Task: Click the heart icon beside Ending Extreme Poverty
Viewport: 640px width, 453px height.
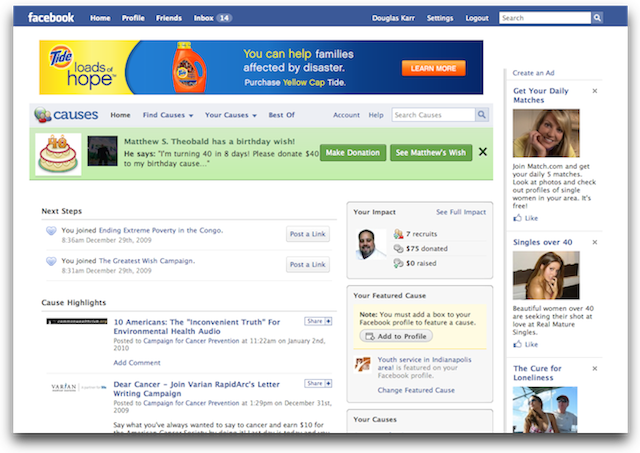Action: 51,231
